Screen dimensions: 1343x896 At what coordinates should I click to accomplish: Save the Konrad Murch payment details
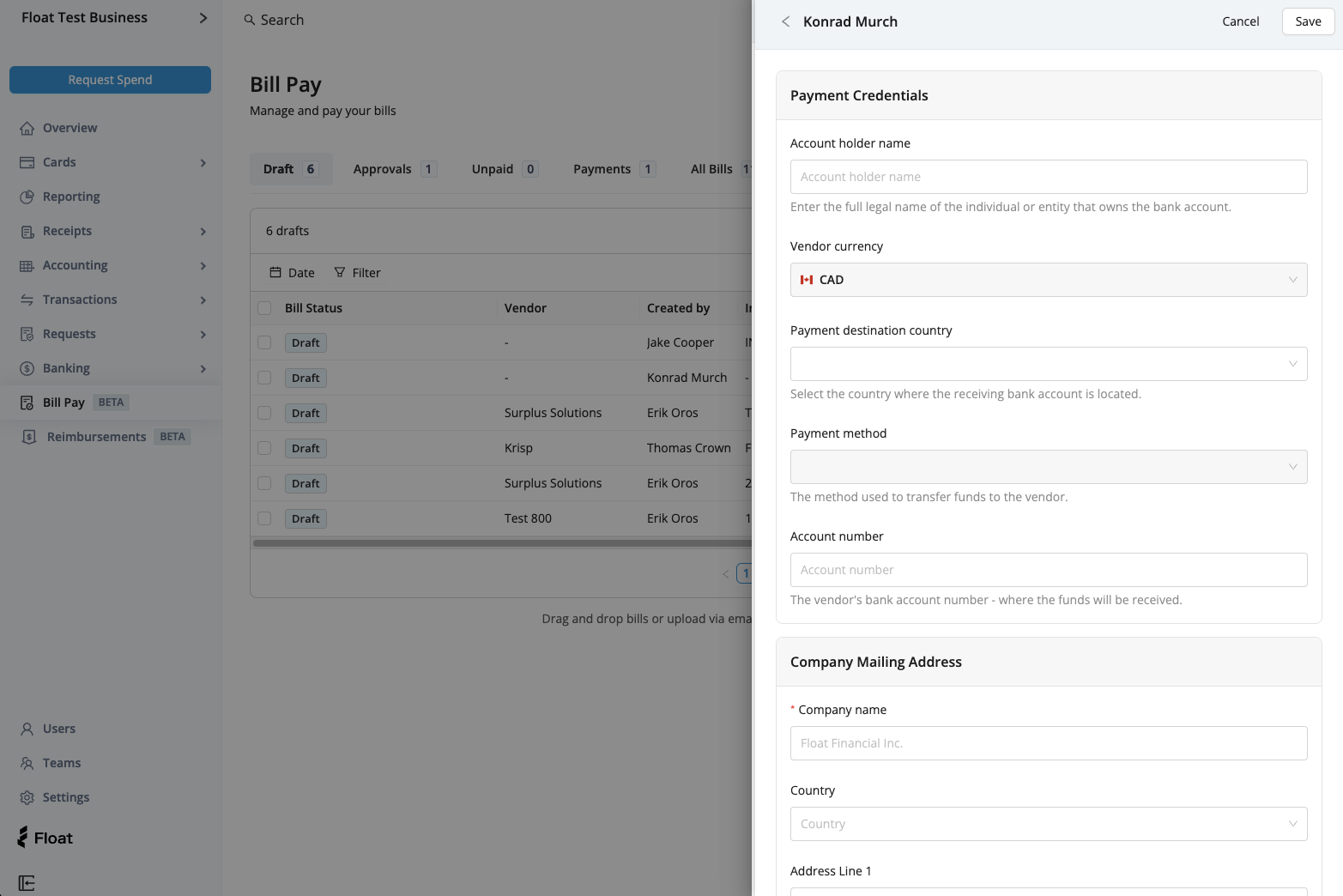[x=1308, y=21]
